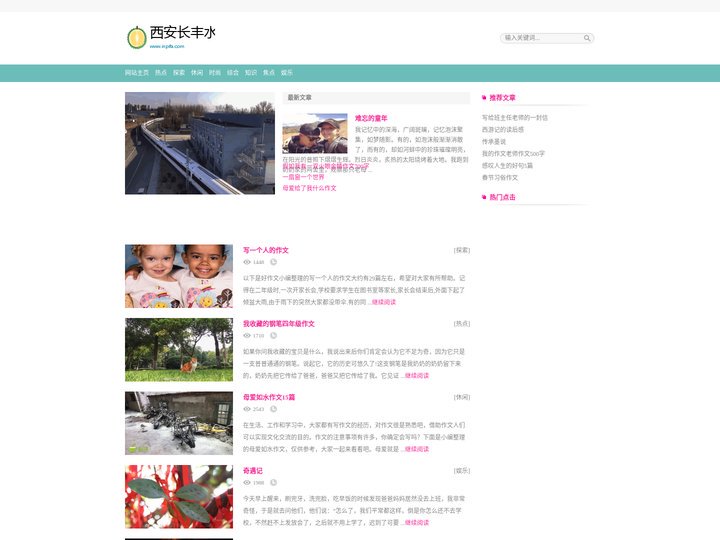
Task: Click the [热点] tag beside 我收藏的钢笔四年级作文
Action: 462,324
